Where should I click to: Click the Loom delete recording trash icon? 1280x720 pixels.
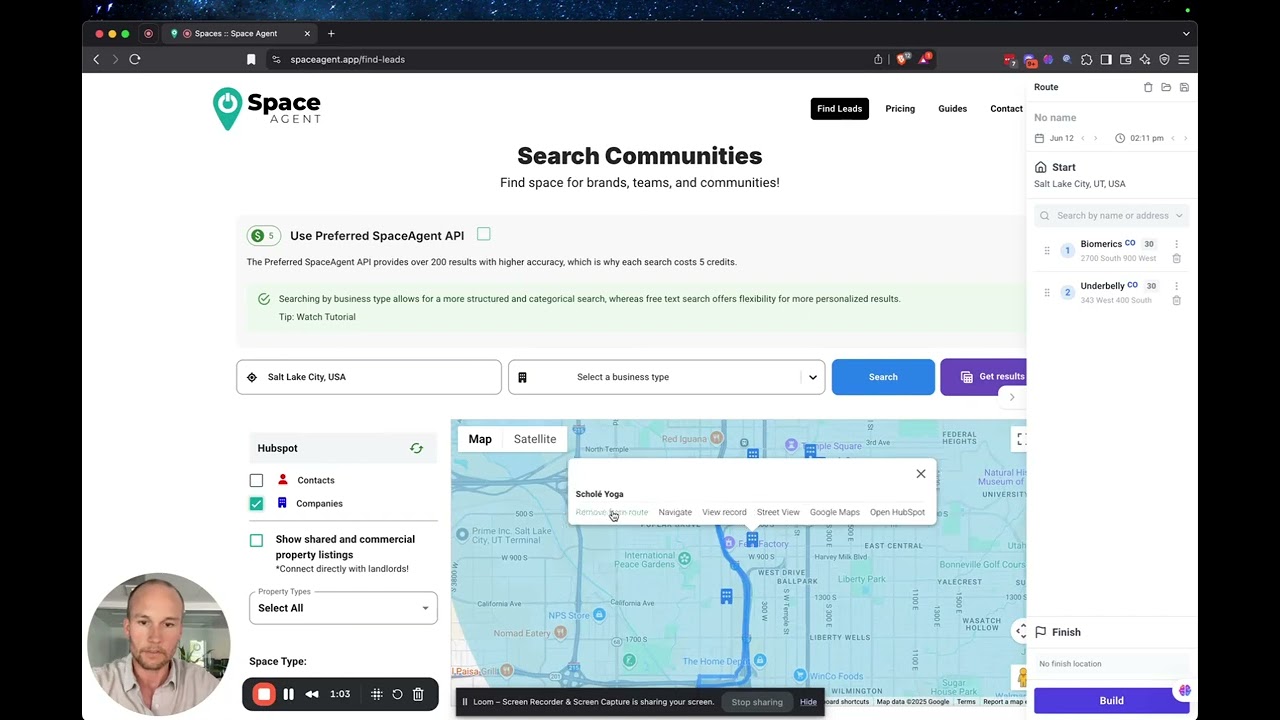[x=418, y=694]
